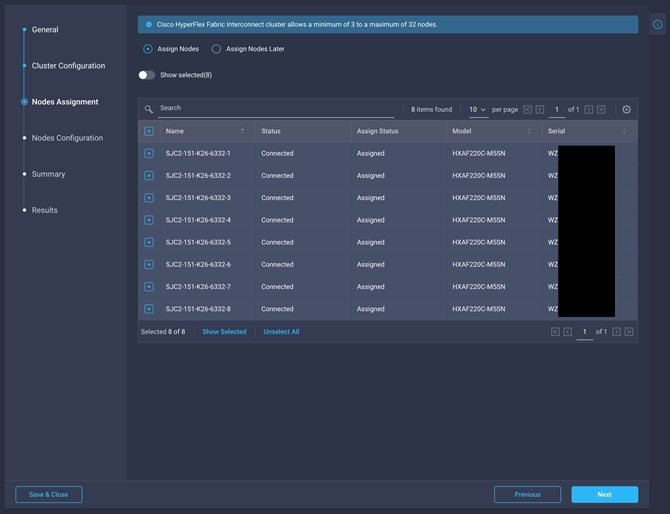Jump to Results step
This screenshot has height=514, width=670.
tap(44, 210)
